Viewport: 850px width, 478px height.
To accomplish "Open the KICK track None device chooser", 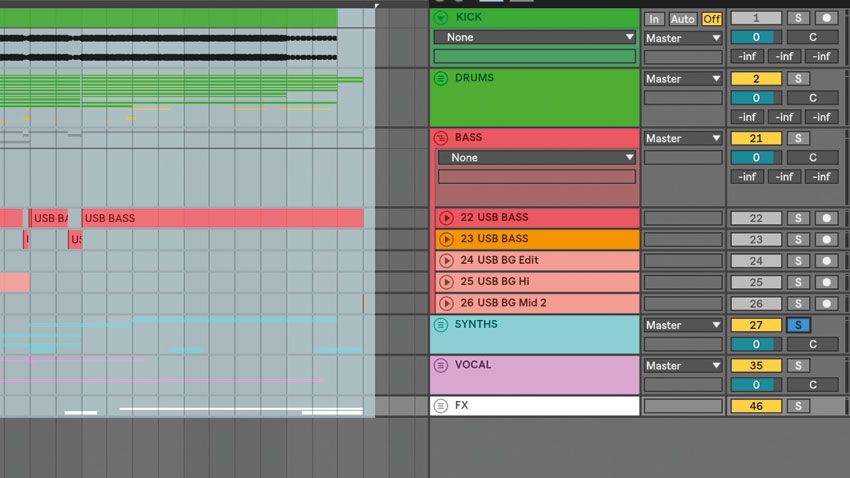I will pyautogui.click(x=535, y=37).
